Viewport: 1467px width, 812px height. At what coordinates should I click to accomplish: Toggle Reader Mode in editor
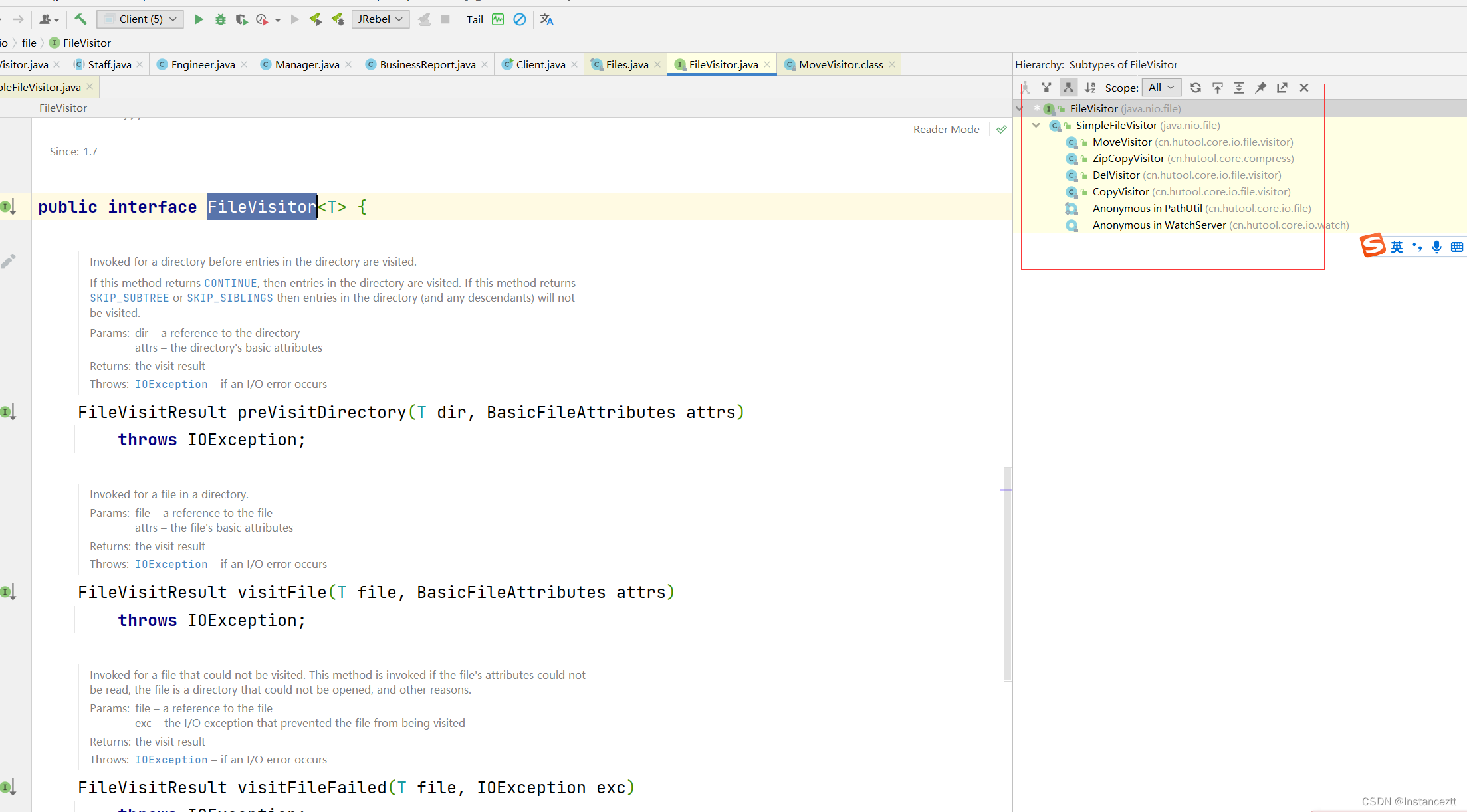coord(946,129)
